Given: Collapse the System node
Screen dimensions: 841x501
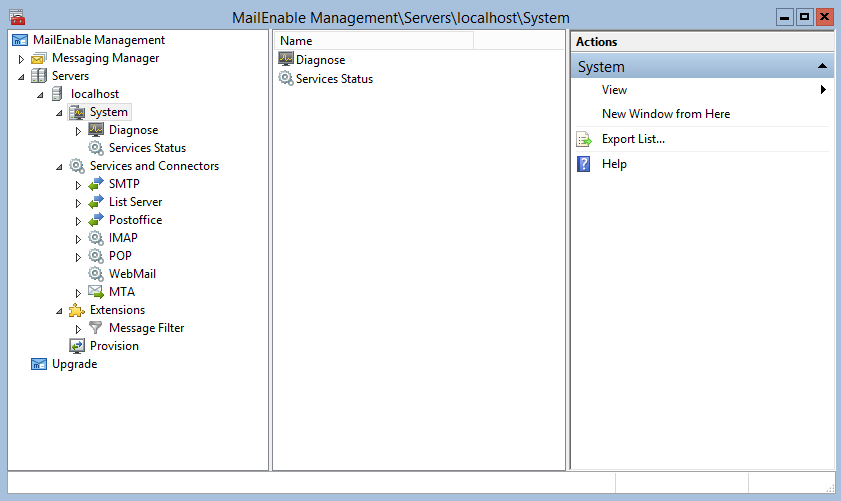Looking at the screenshot, I should [x=59, y=113].
